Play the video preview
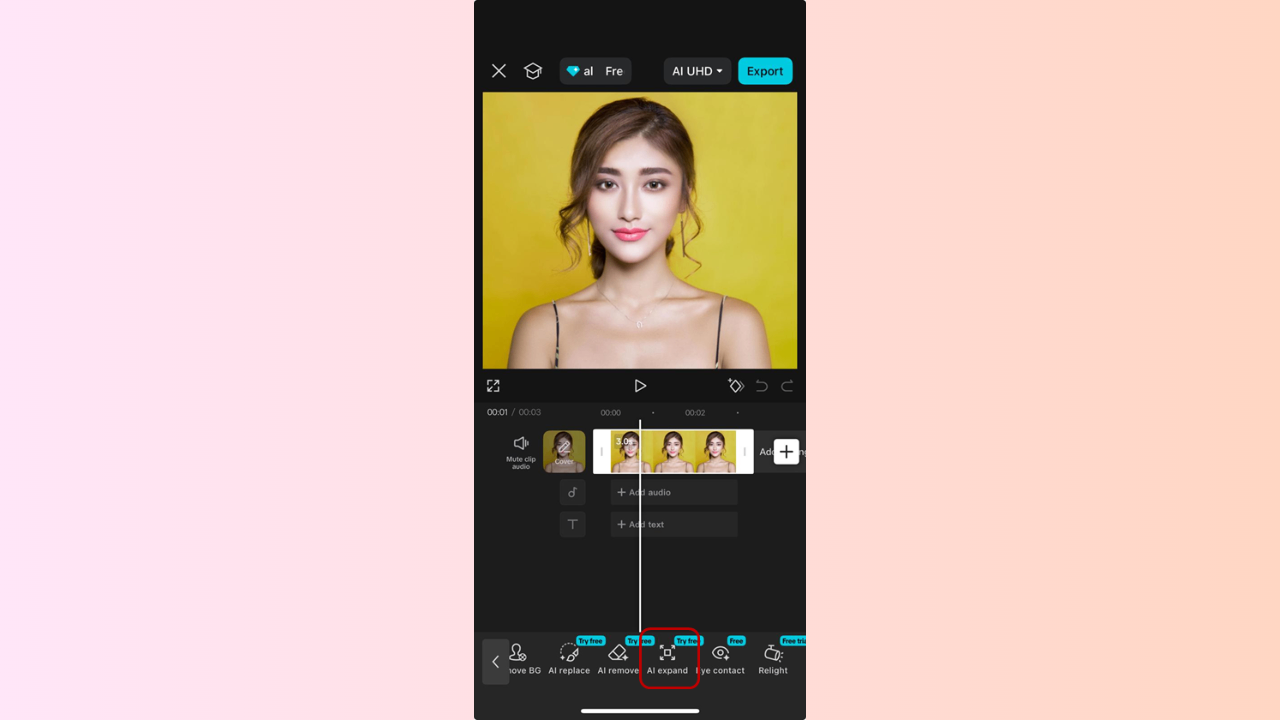The width and height of the screenshot is (1280, 720). pos(640,385)
